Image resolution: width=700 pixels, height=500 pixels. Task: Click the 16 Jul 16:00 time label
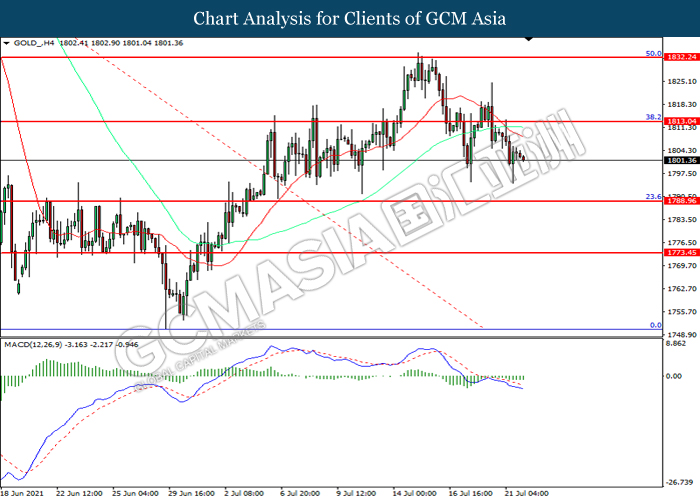[471, 493]
